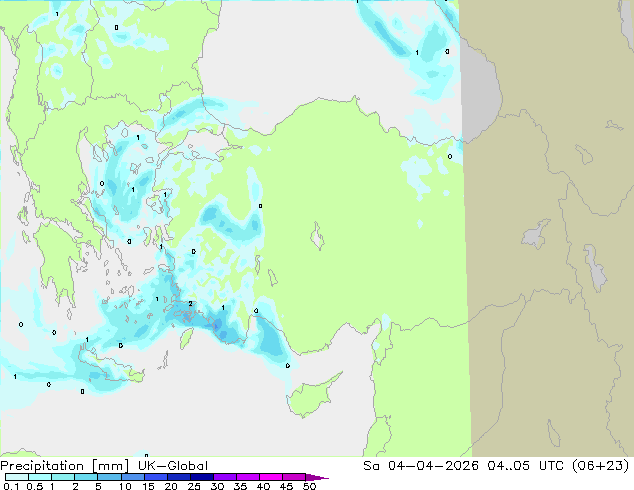Click the "Precipitation [mm]" title text
Screen dimensions: 634x490
point(65,466)
